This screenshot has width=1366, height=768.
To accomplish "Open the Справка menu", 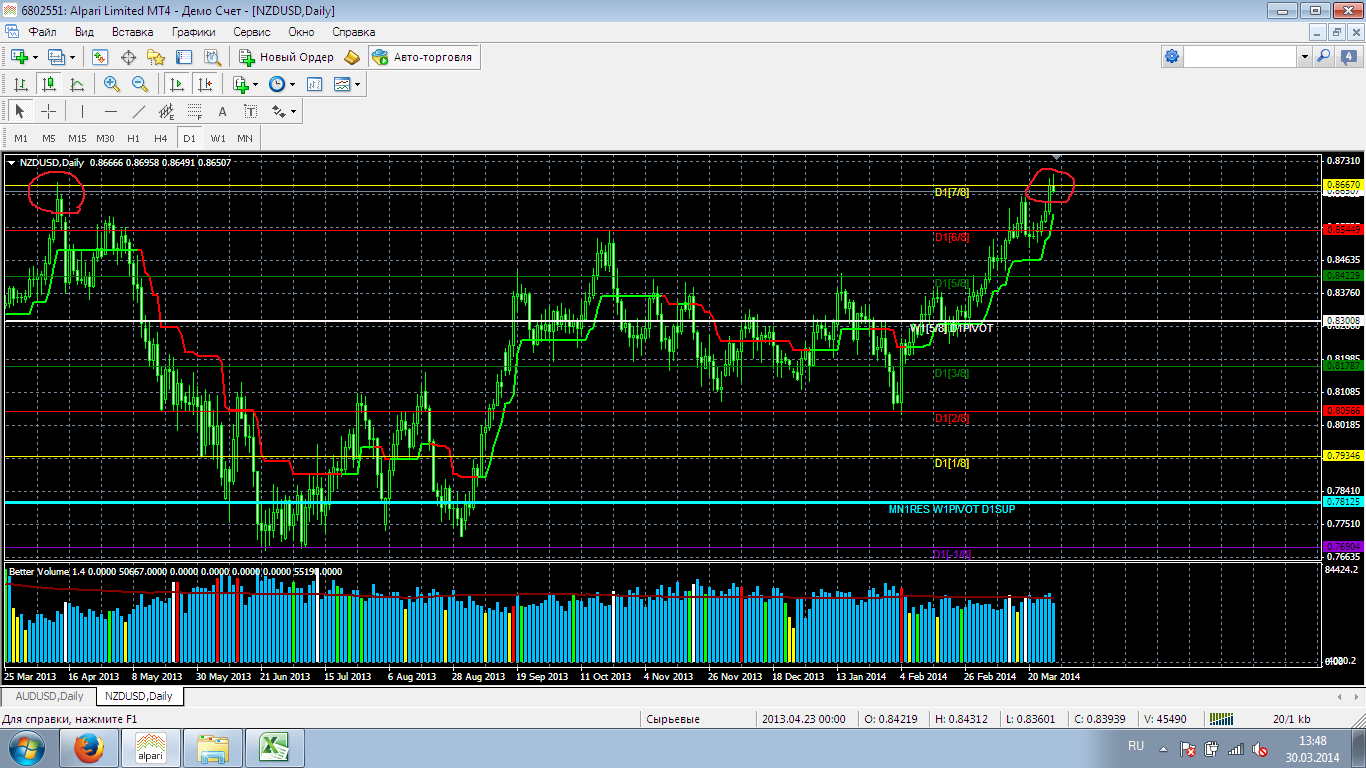I will tap(354, 32).
